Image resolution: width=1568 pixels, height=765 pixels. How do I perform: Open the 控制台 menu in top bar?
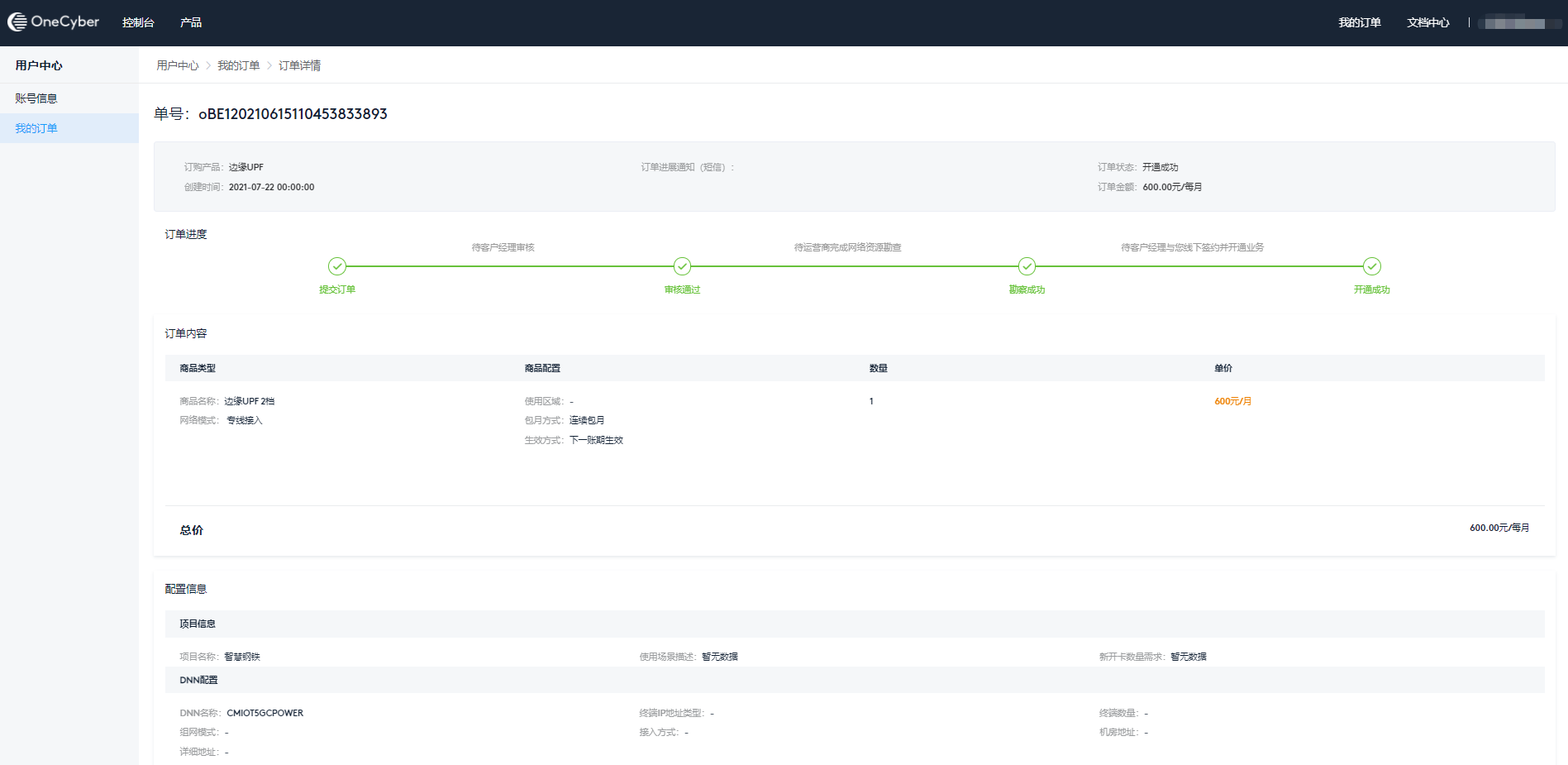pos(138,22)
